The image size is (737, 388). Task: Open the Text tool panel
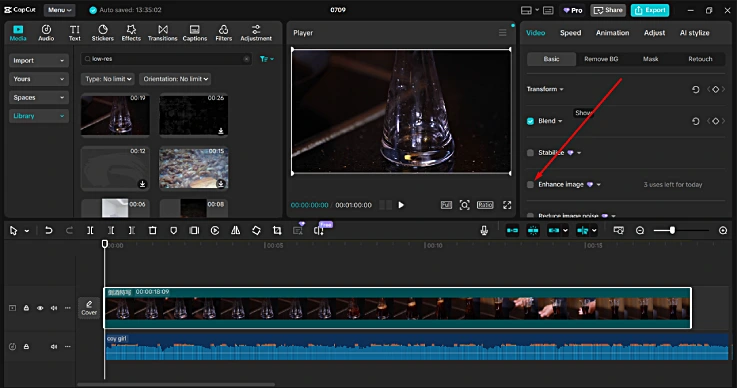click(75, 33)
